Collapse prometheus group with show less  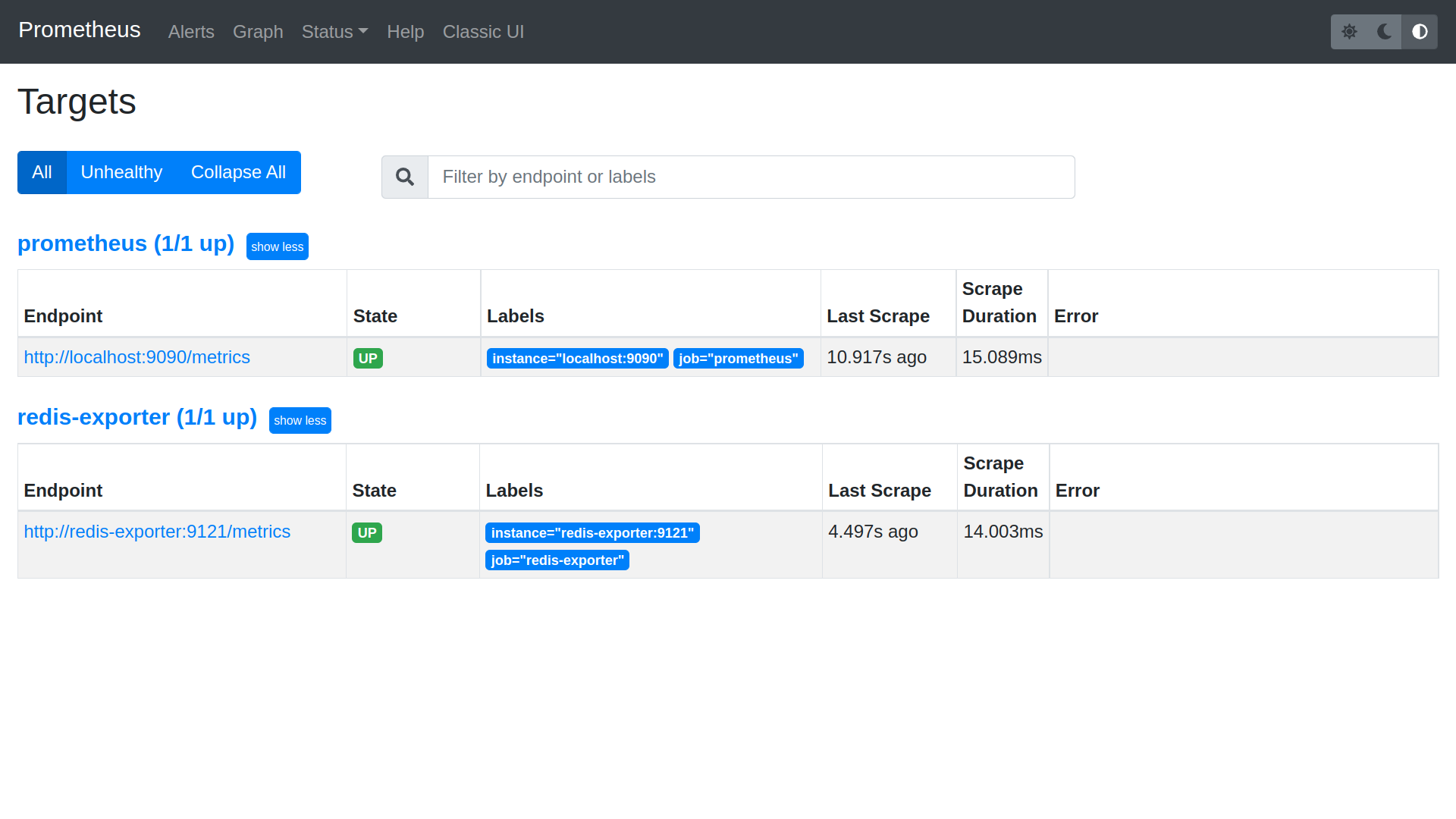277,246
